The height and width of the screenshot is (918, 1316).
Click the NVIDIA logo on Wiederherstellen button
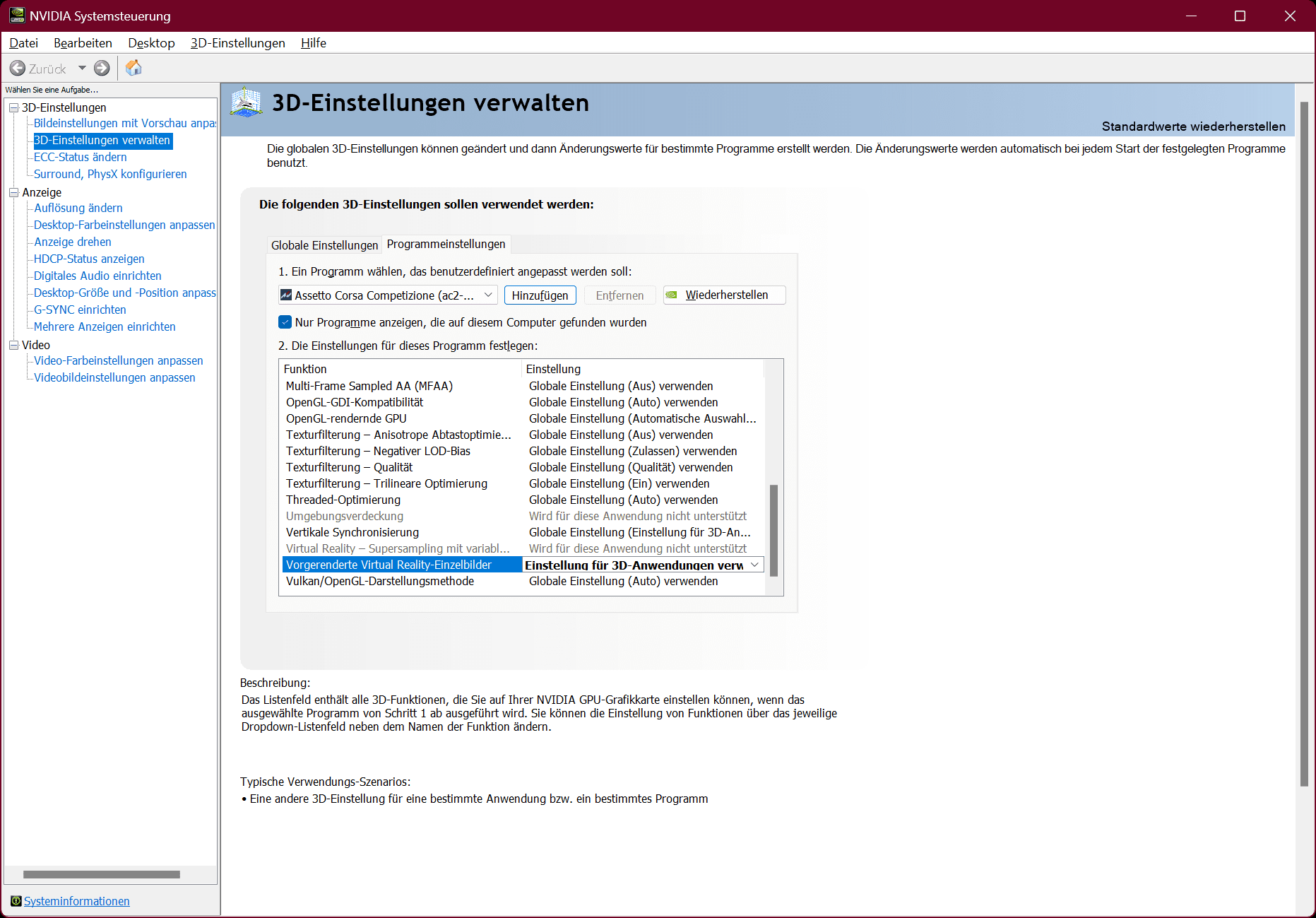tap(672, 295)
